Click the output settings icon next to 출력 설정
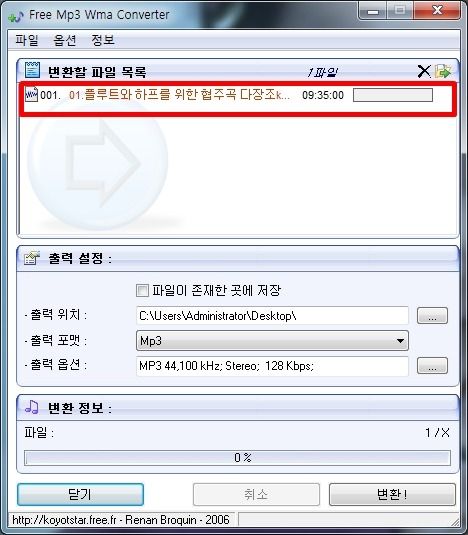Screen dimensions: 468x535 point(32,258)
